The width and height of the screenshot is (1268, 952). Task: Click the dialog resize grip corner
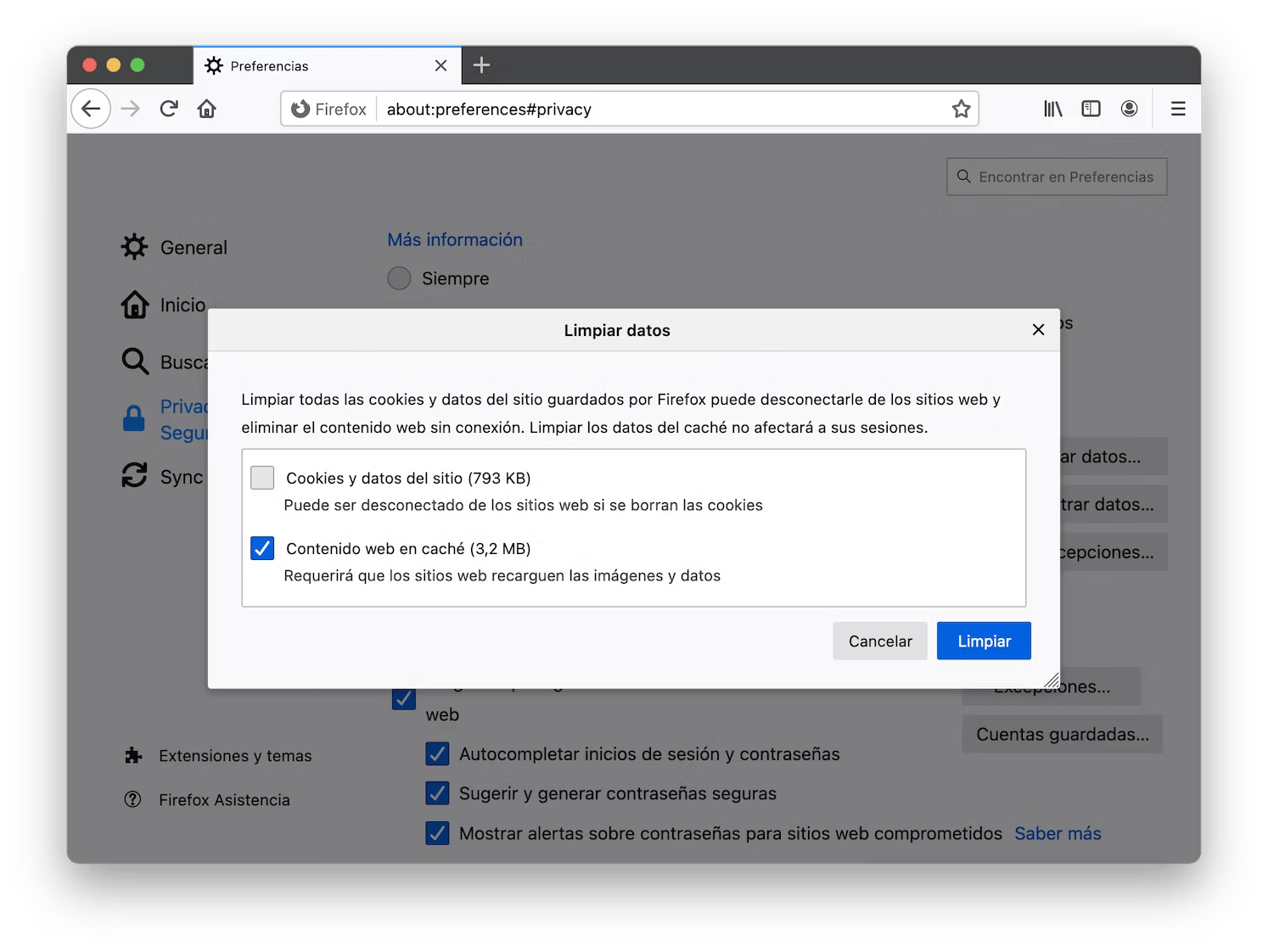click(x=1052, y=680)
